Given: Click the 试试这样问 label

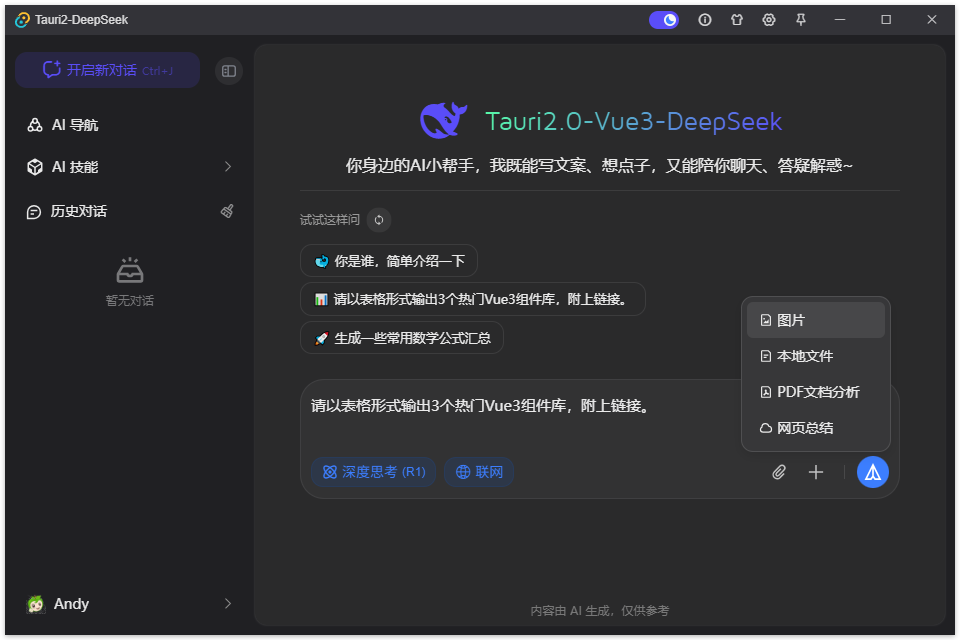Looking at the screenshot, I should [329, 220].
